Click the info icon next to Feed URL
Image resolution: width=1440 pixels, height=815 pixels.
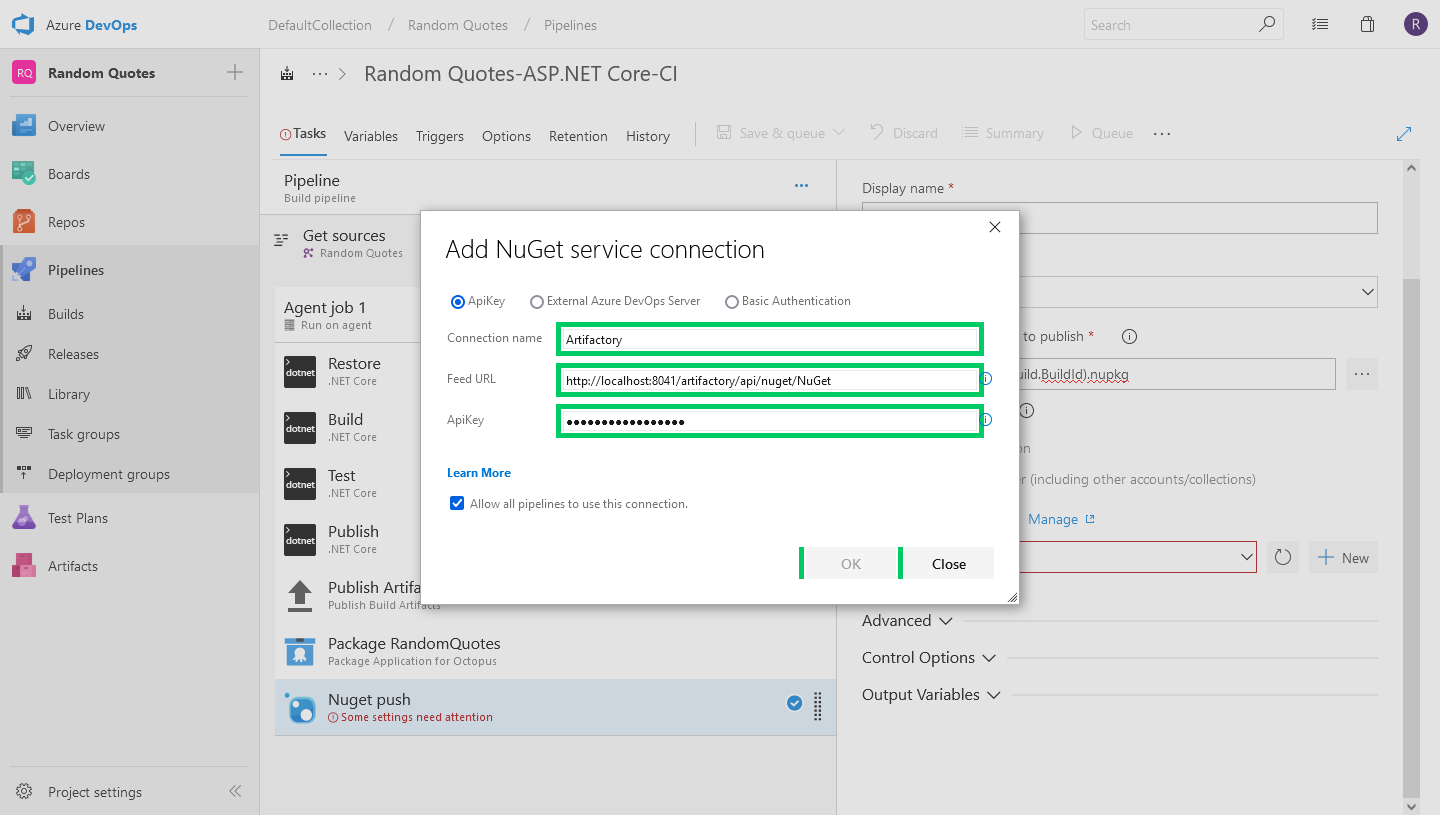pyautogui.click(x=985, y=379)
